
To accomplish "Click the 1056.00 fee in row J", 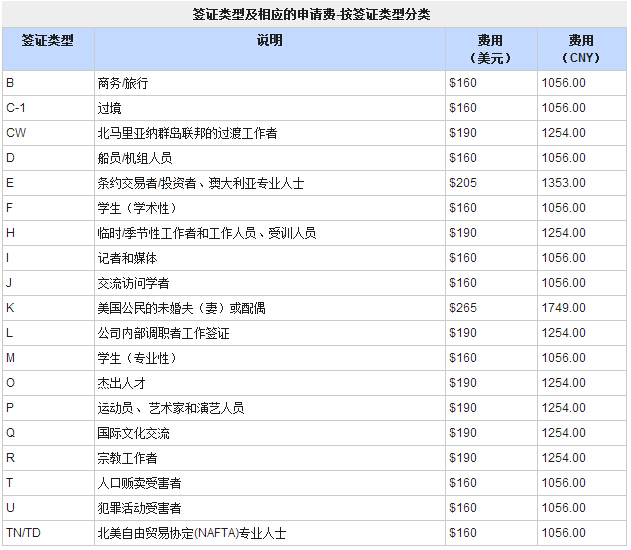I will coord(582,283).
